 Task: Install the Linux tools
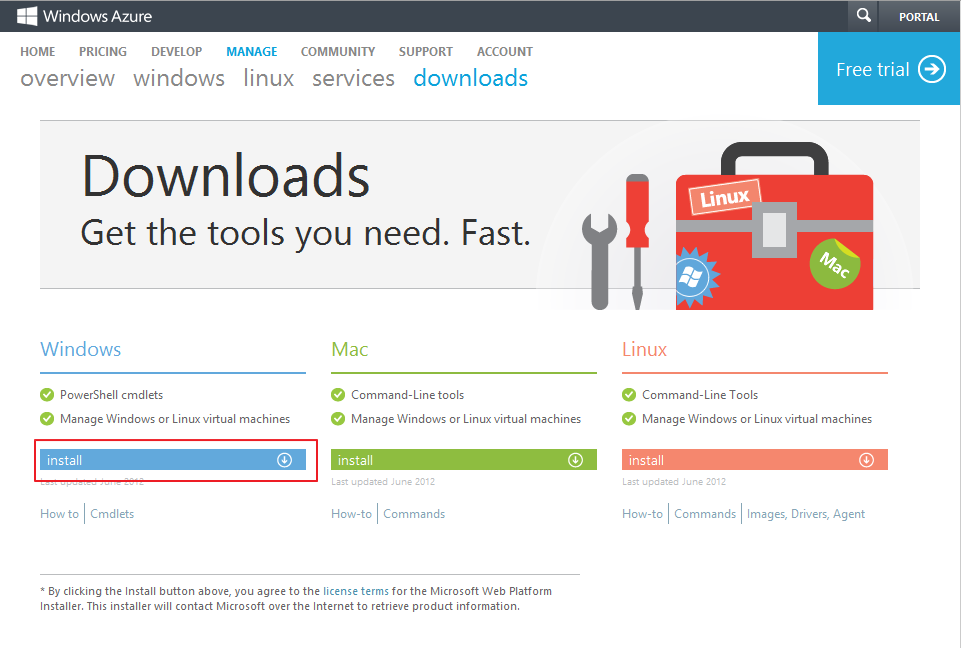754,460
